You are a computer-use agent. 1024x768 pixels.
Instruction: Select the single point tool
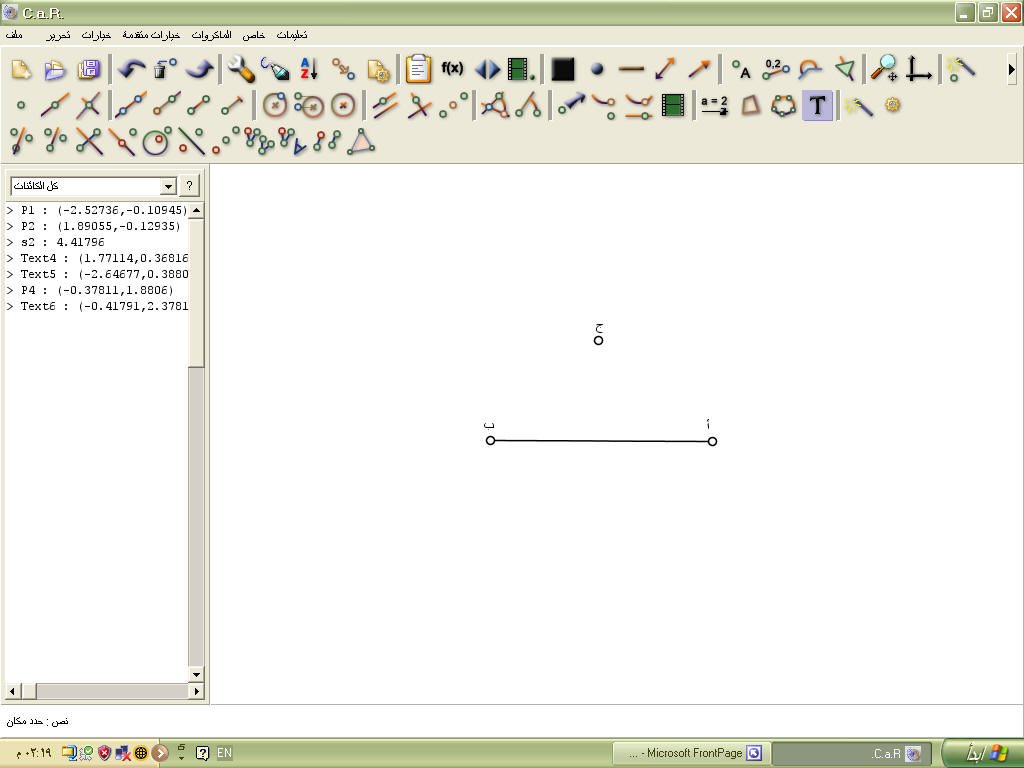pyautogui.click(x=22, y=105)
